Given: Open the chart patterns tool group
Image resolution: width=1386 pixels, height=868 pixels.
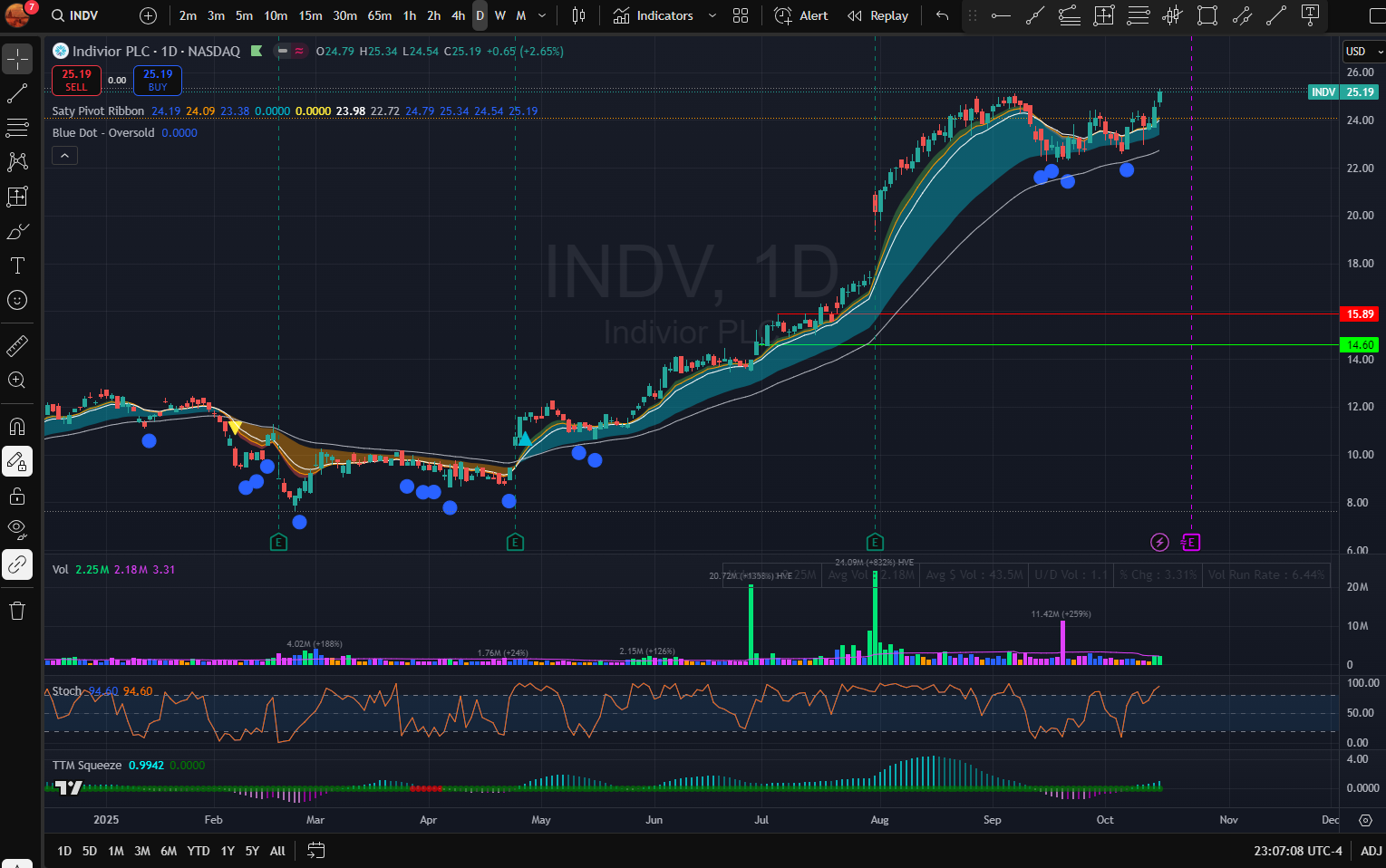Looking at the screenshot, I should pyautogui.click(x=17, y=162).
